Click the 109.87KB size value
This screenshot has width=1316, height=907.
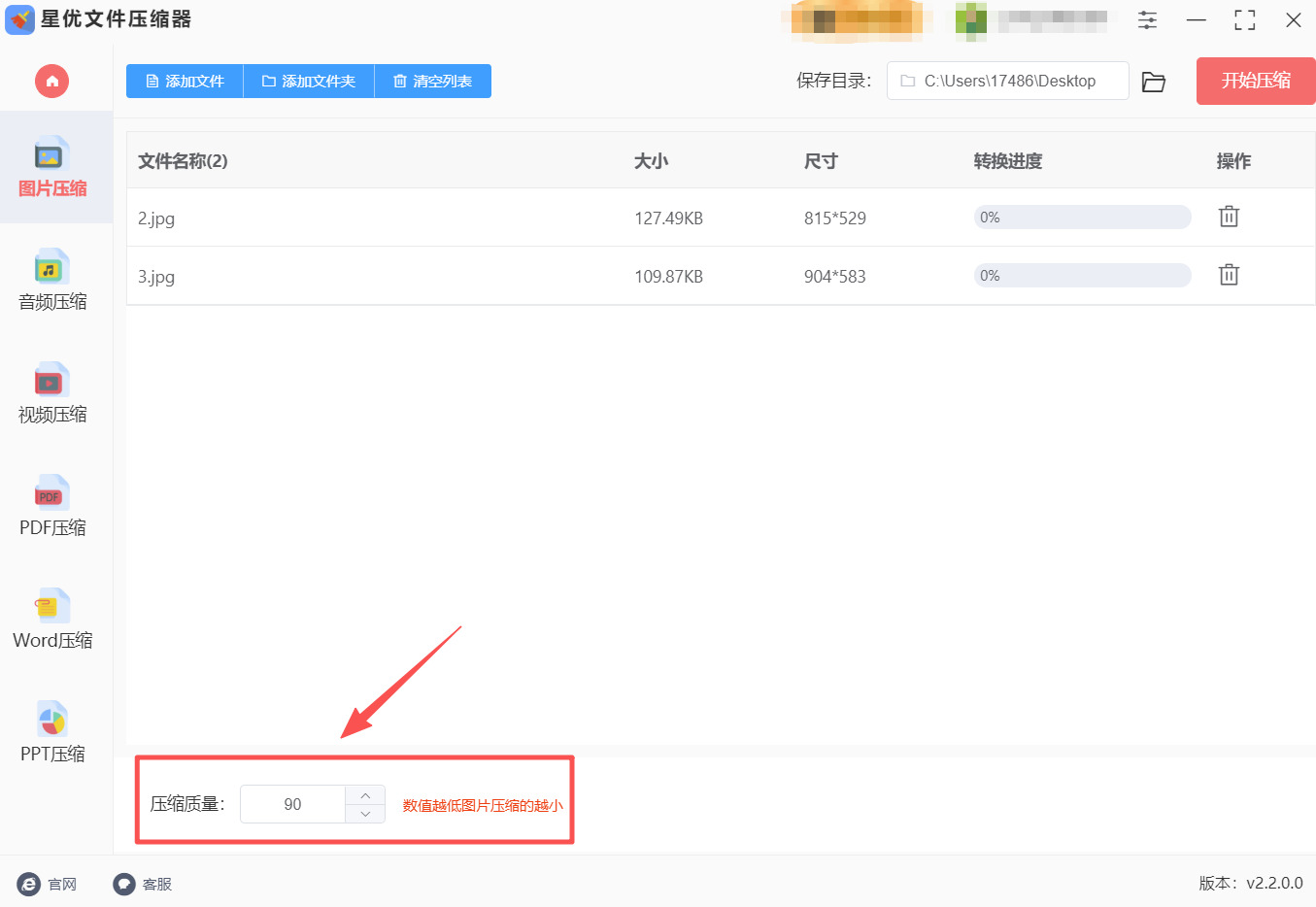[x=668, y=277]
